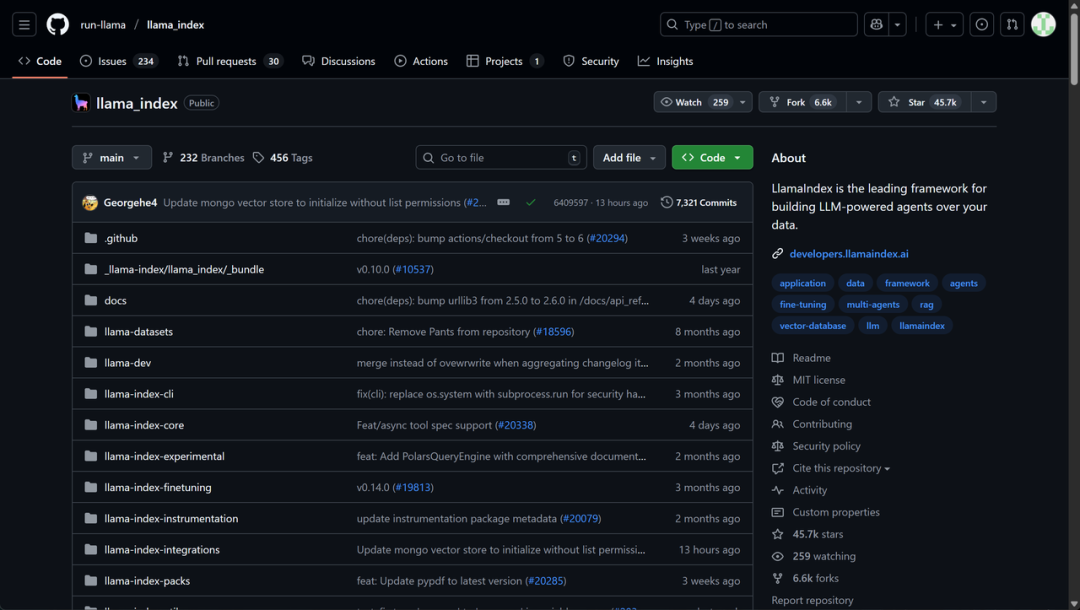Open the Pull requests tab
Viewport: 1080px width, 610px height.
coord(230,61)
